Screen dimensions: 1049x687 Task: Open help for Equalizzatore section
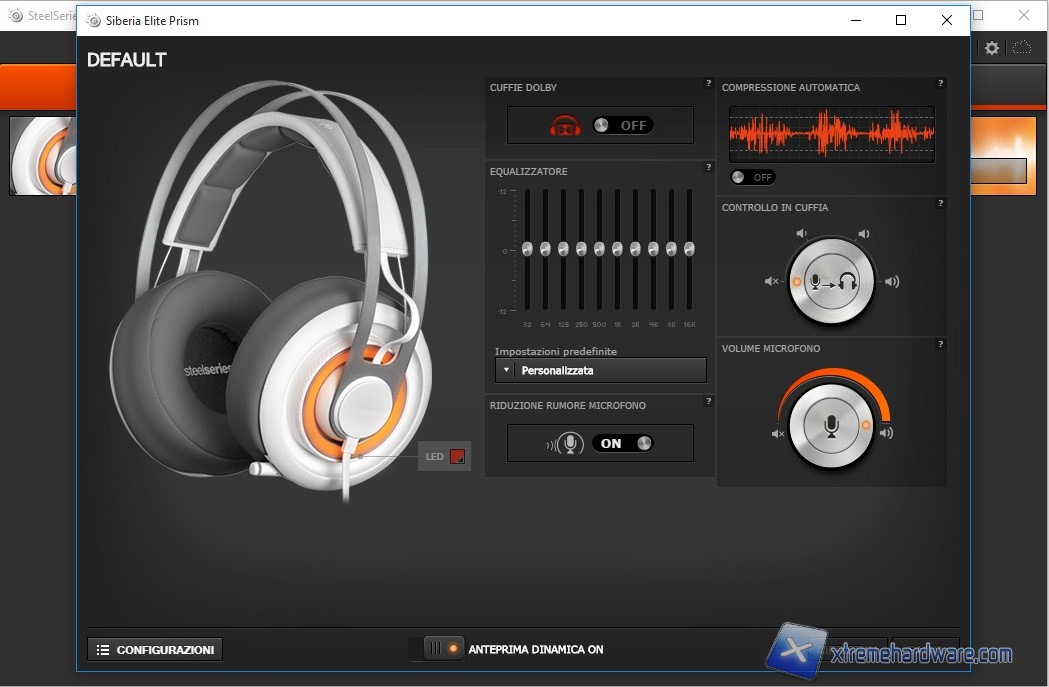(708, 168)
